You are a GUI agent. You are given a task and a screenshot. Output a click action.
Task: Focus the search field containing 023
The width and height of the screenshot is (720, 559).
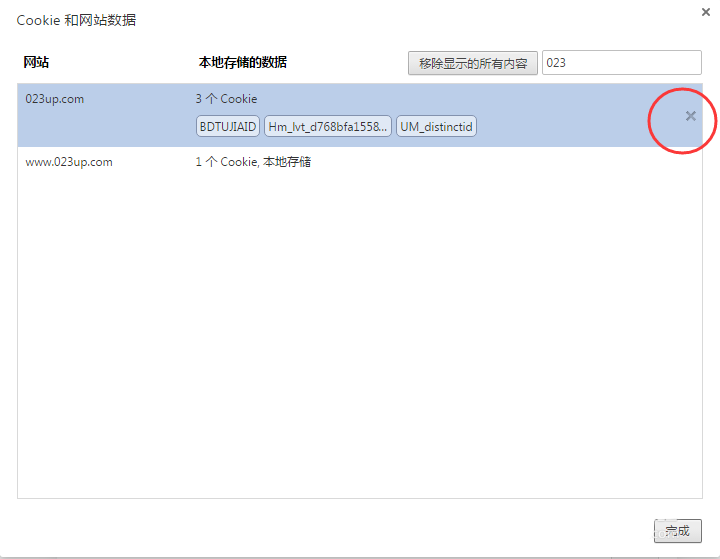pyautogui.click(x=622, y=62)
